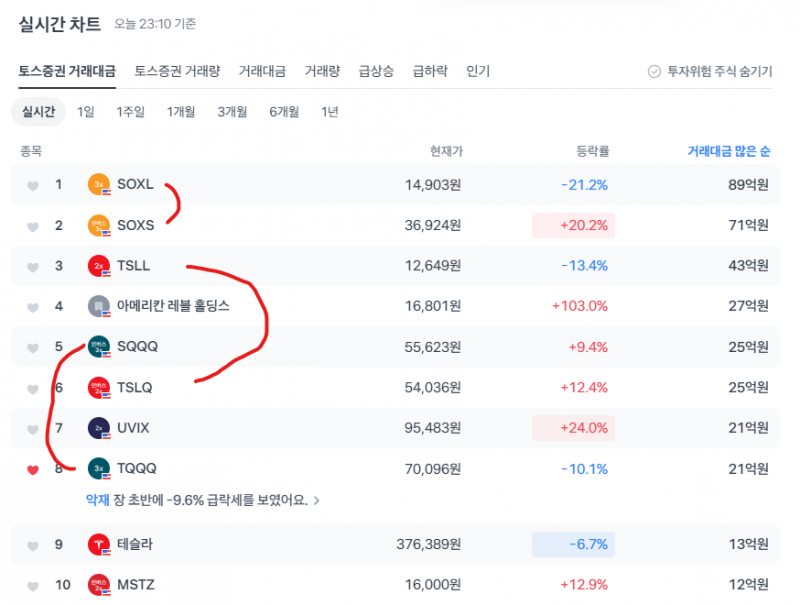This screenshot has width=800, height=605.
Task: Click the -6.7% change badge for 테슬라
Action: point(573,544)
